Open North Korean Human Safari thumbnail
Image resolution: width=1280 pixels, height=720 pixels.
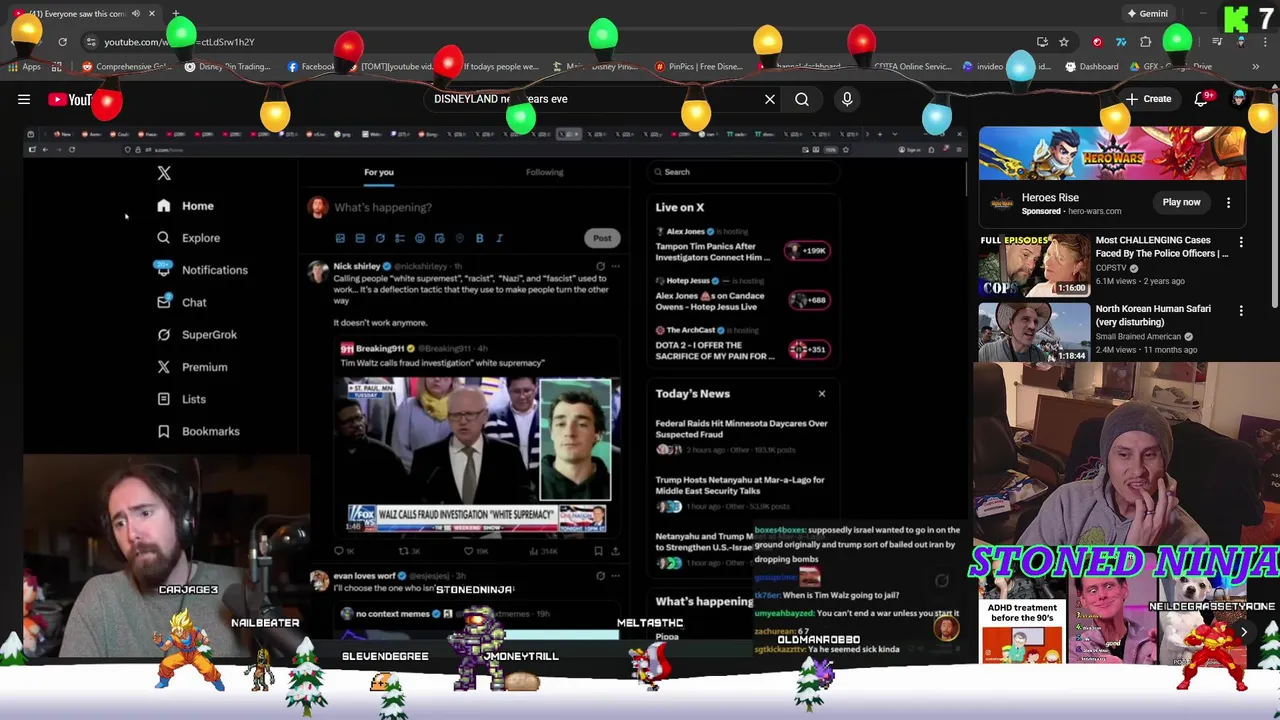[1034, 332]
